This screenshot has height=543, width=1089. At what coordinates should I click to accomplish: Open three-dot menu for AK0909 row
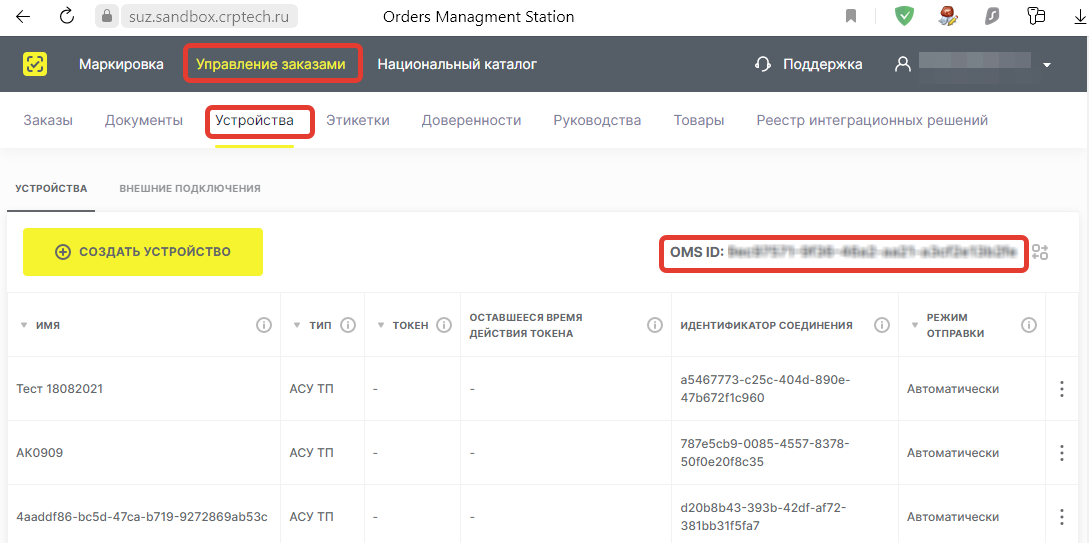pyautogui.click(x=1061, y=453)
